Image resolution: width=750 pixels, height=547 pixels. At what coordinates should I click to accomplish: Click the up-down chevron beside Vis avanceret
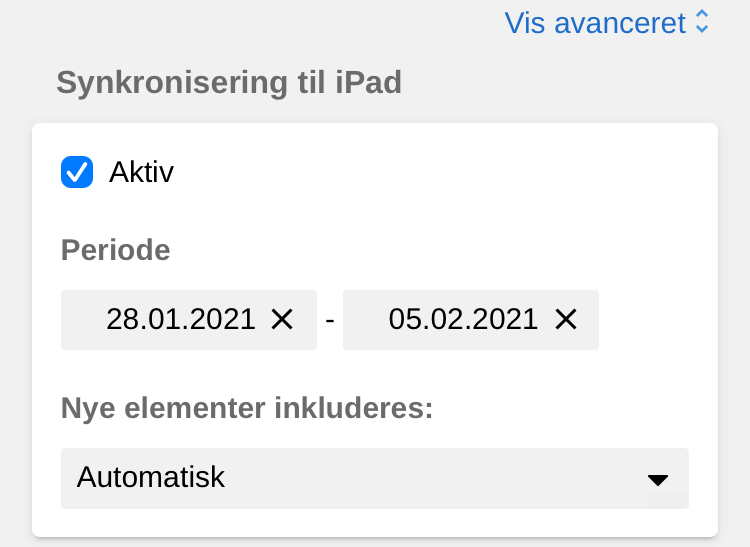click(x=702, y=23)
